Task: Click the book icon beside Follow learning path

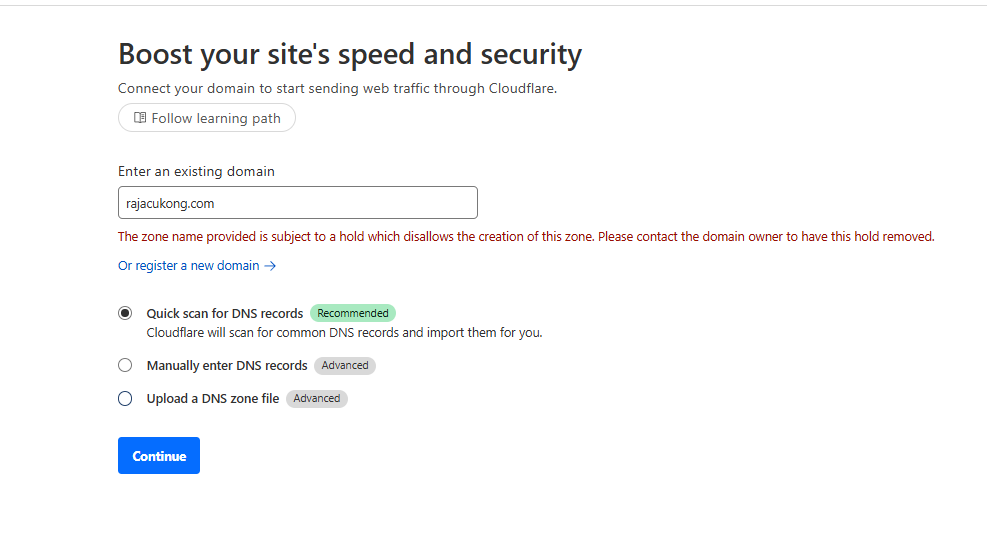Action: click(x=140, y=118)
